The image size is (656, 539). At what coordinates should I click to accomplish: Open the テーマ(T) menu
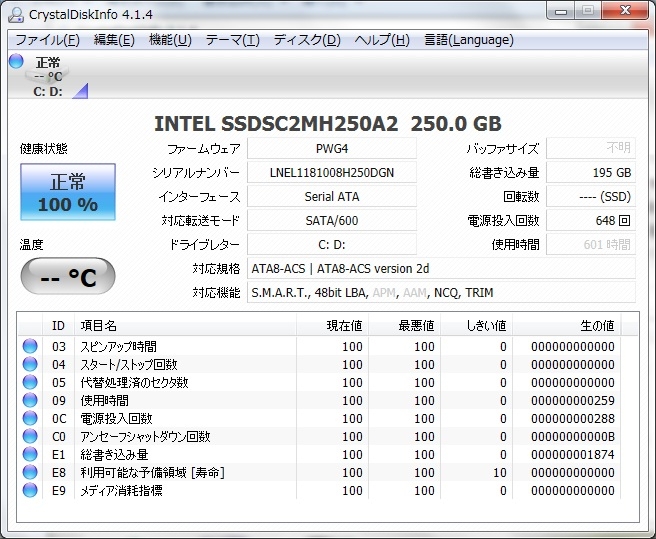click(232, 40)
